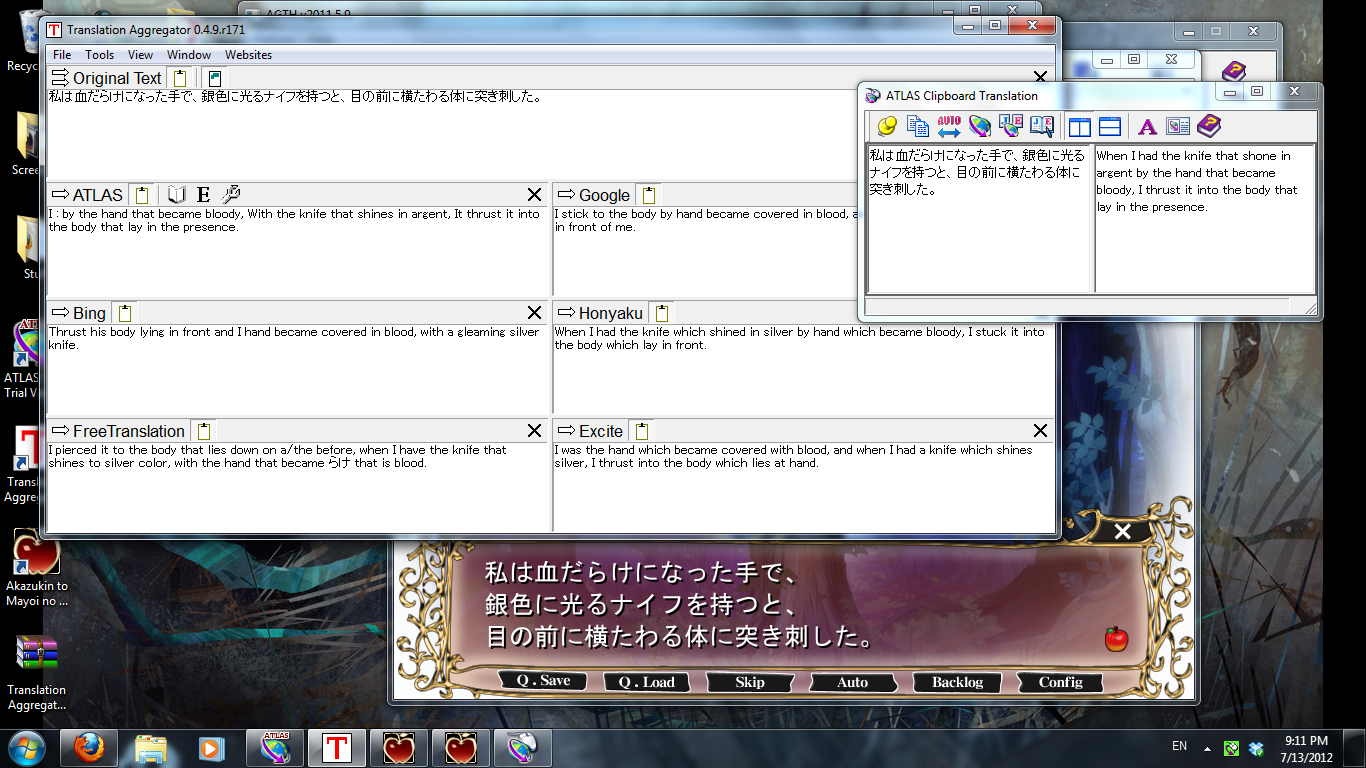Image resolution: width=1366 pixels, height=768 pixels.
Task: Click the J-E globe icon in ATLAS toolbar
Action: click(x=1010, y=126)
